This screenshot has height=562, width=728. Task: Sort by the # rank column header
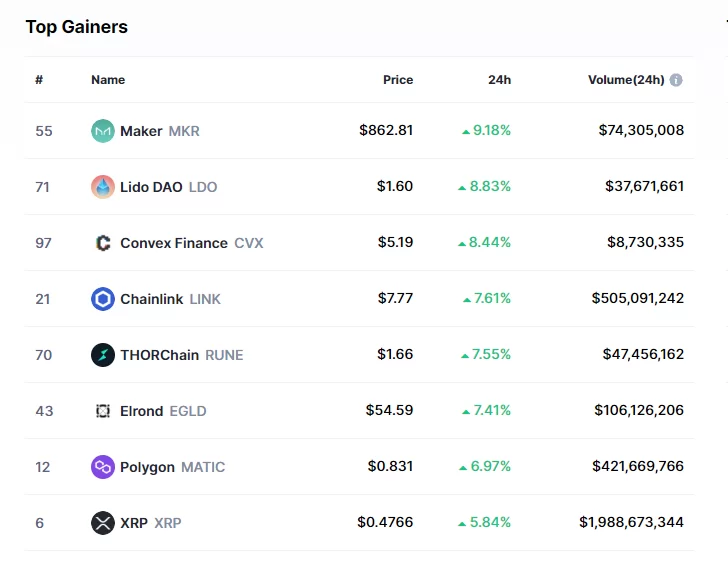point(39,80)
